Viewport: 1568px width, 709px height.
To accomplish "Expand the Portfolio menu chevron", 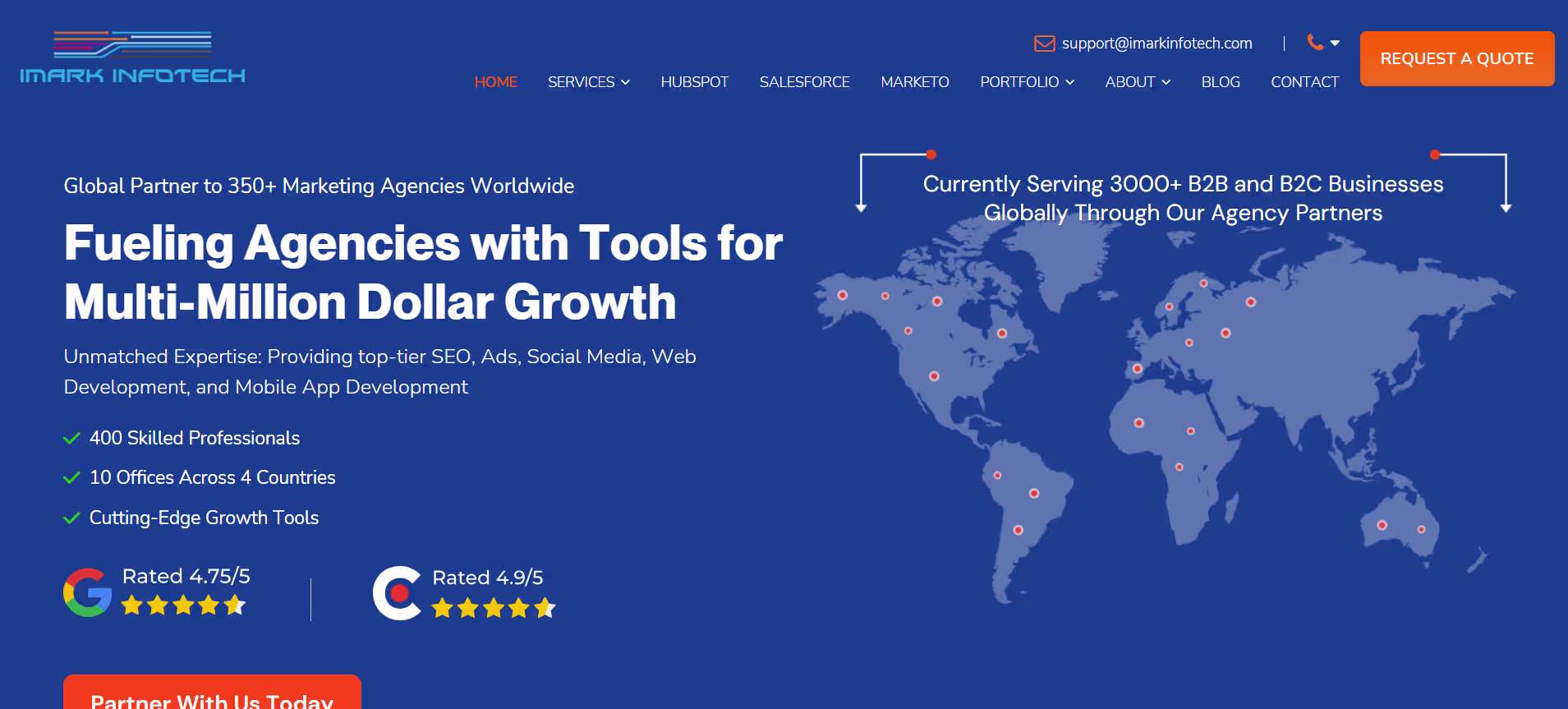I will [x=1069, y=82].
